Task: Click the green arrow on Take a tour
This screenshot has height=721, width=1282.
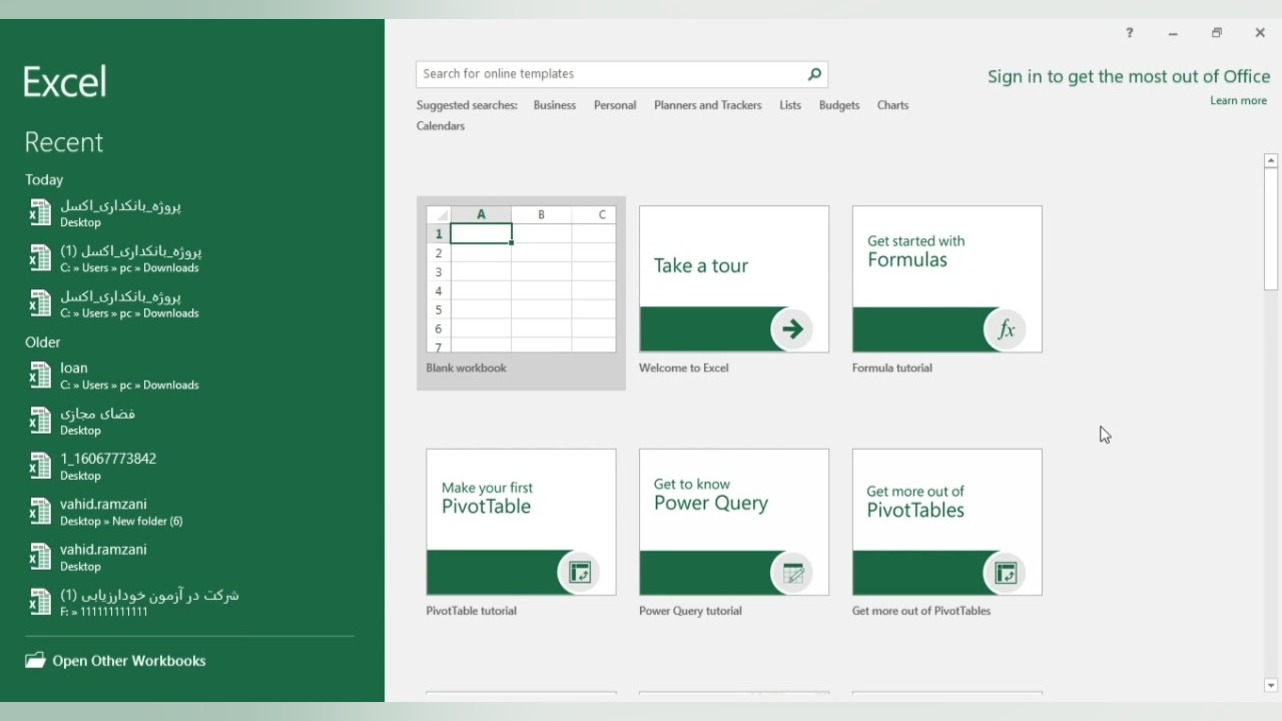Action: click(792, 329)
